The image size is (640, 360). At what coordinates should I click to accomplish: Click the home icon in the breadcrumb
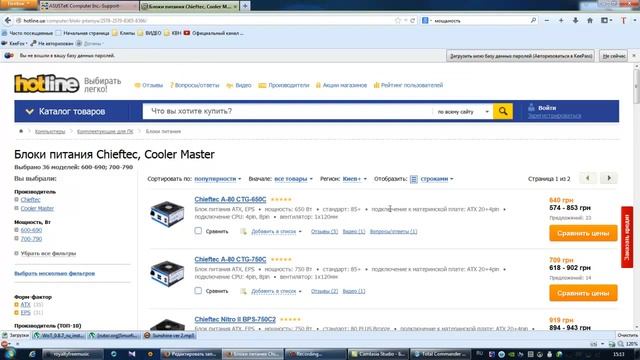[x=21, y=131]
